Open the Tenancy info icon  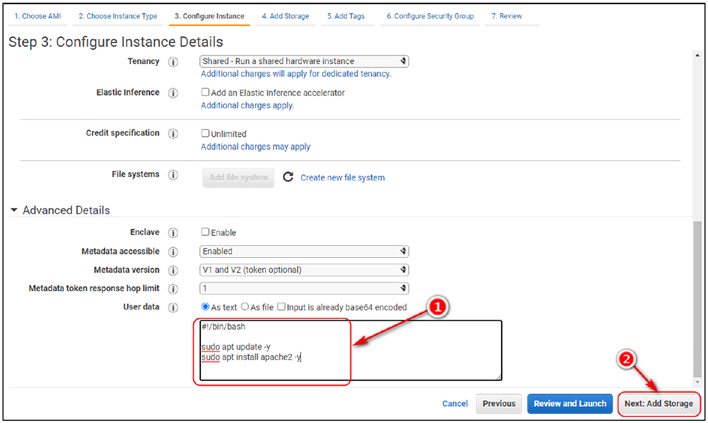(173, 62)
